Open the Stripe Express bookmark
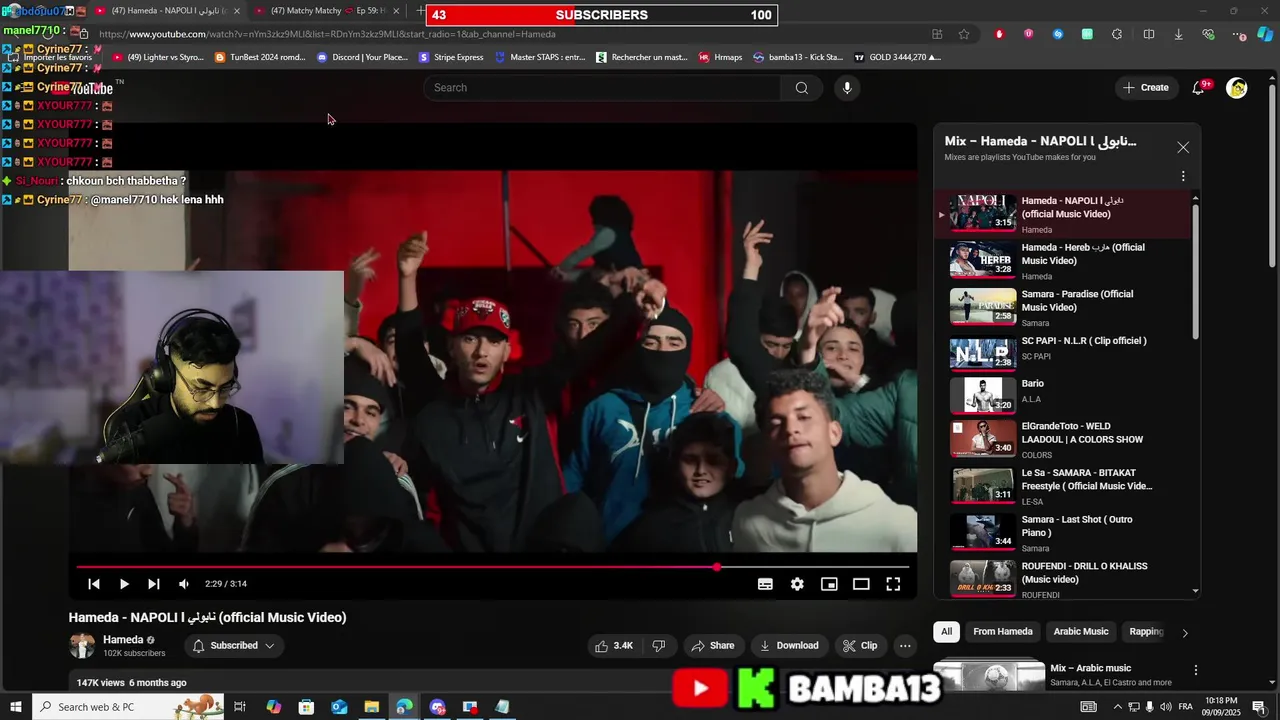Screen dimensions: 1280x720 [x=451, y=57]
